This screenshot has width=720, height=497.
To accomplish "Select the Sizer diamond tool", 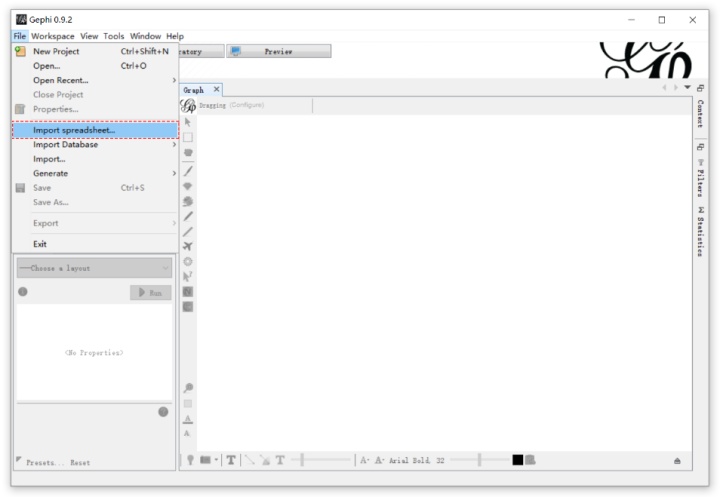I will [187, 186].
